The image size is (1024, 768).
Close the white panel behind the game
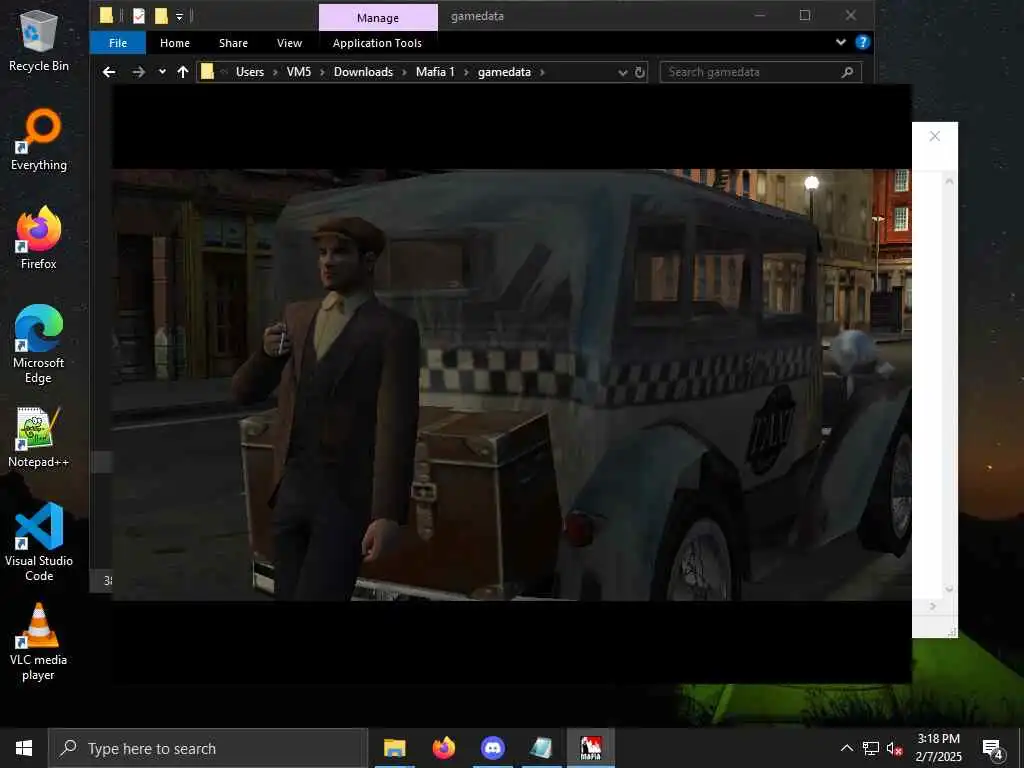935,136
